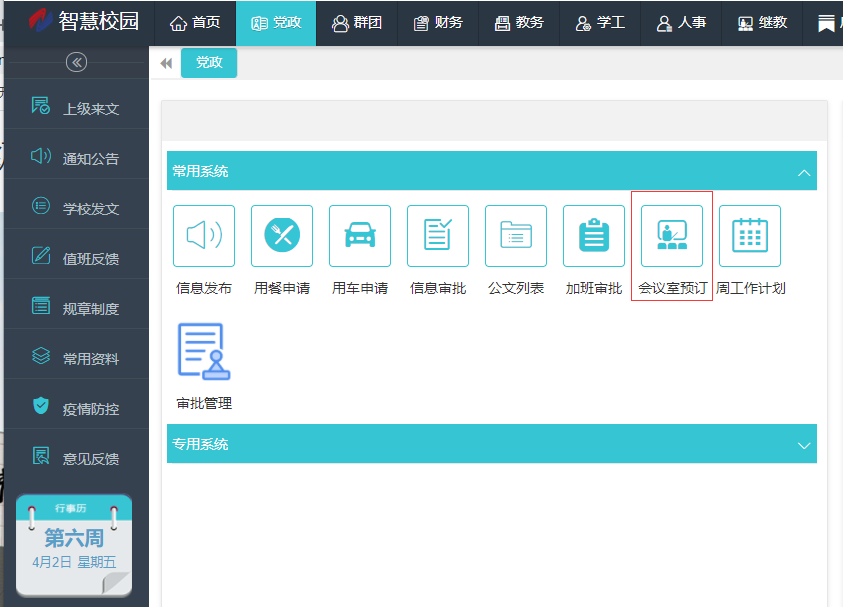Select the 信息审批 checklist icon

[438, 236]
